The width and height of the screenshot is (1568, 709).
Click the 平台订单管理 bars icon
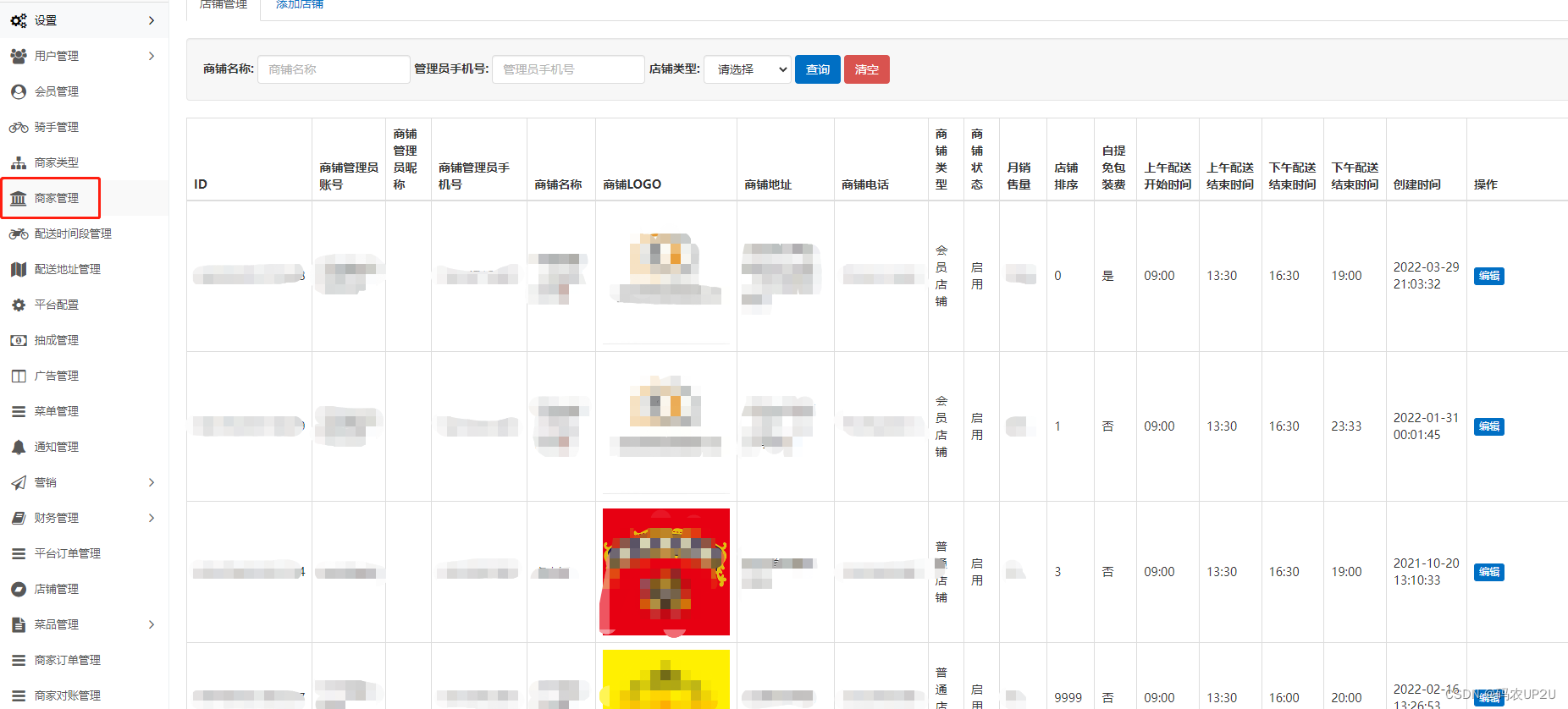click(19, 553)
